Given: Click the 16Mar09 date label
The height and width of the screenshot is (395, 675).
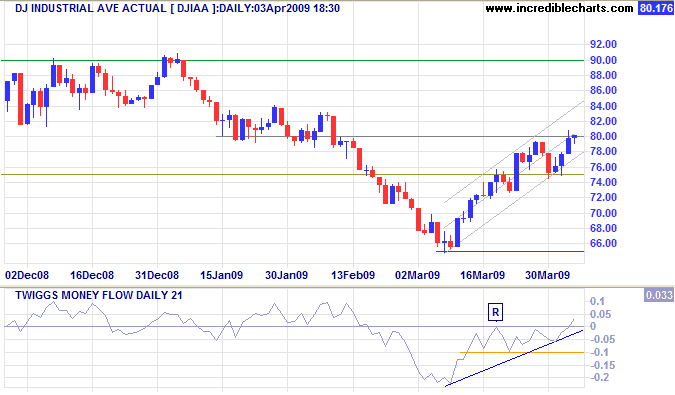Looking at the screenshot, I should pyautogui.click(x=483, y=275).
